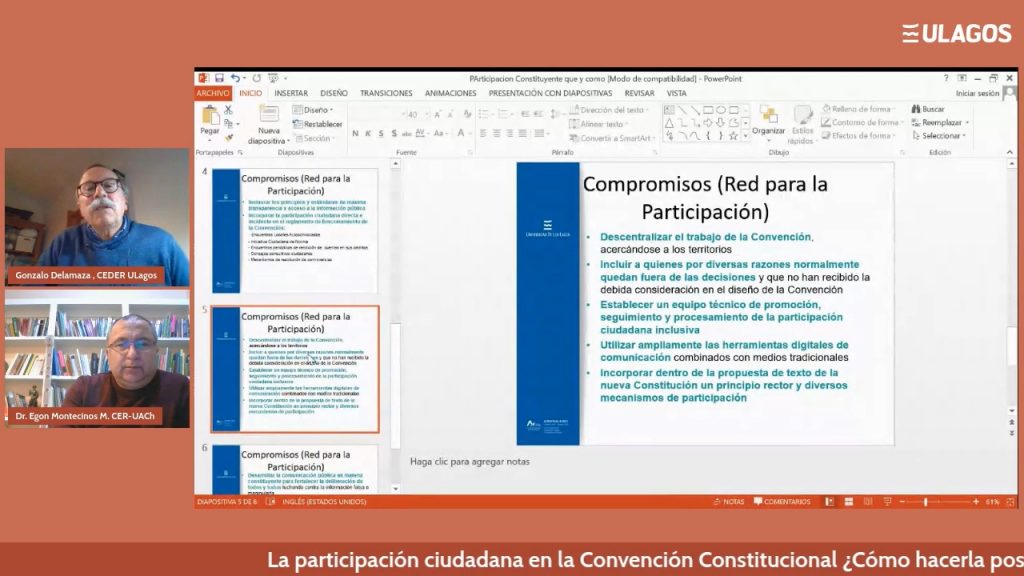
Task: Open the INSERTAR ribbon tab
Action: pyautogui.click(x=291, y=93)
